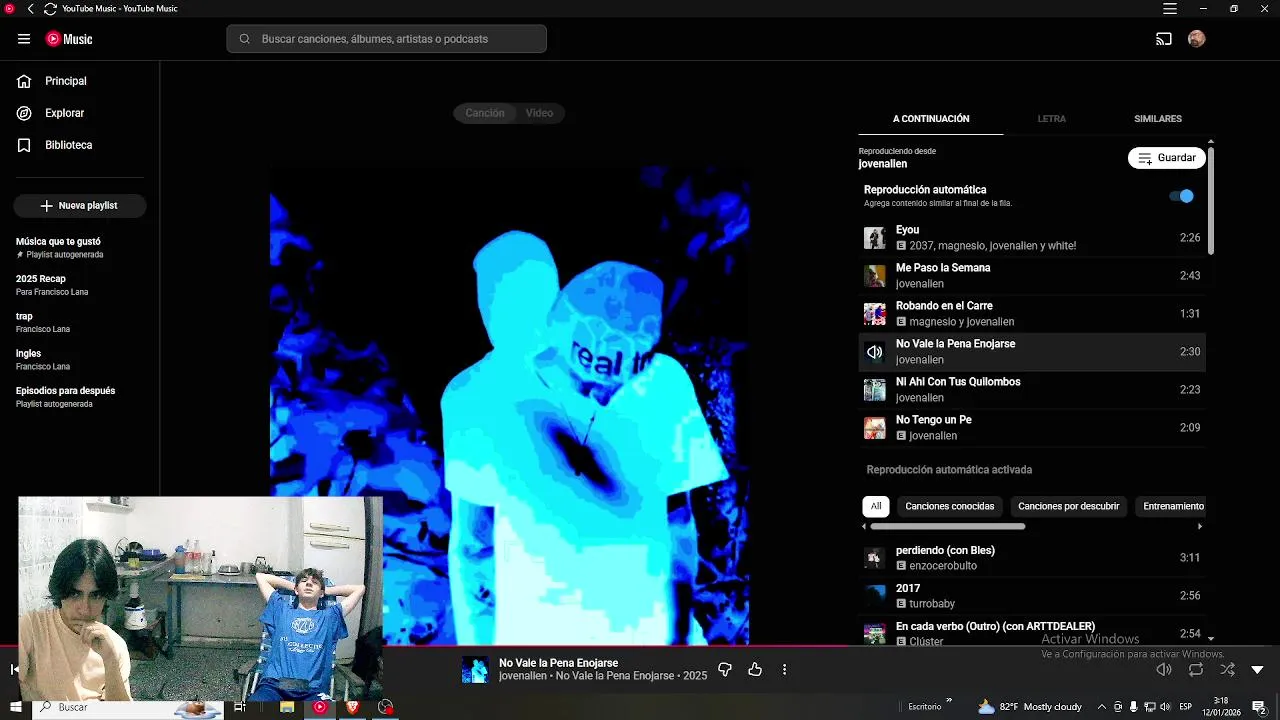Click the song progress bar
Screen dimensions: 1280x720
(x=640, y=646)
